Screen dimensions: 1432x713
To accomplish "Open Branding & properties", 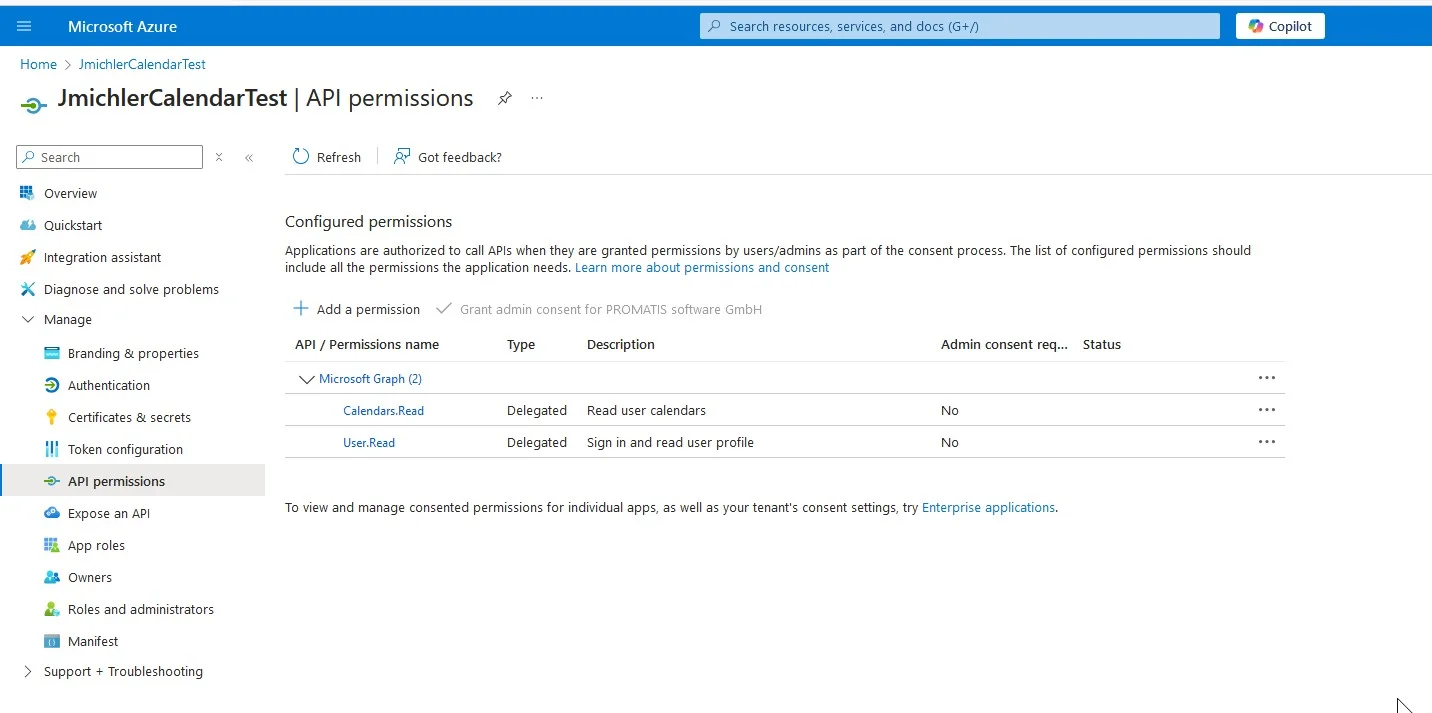I will [133, 353].
